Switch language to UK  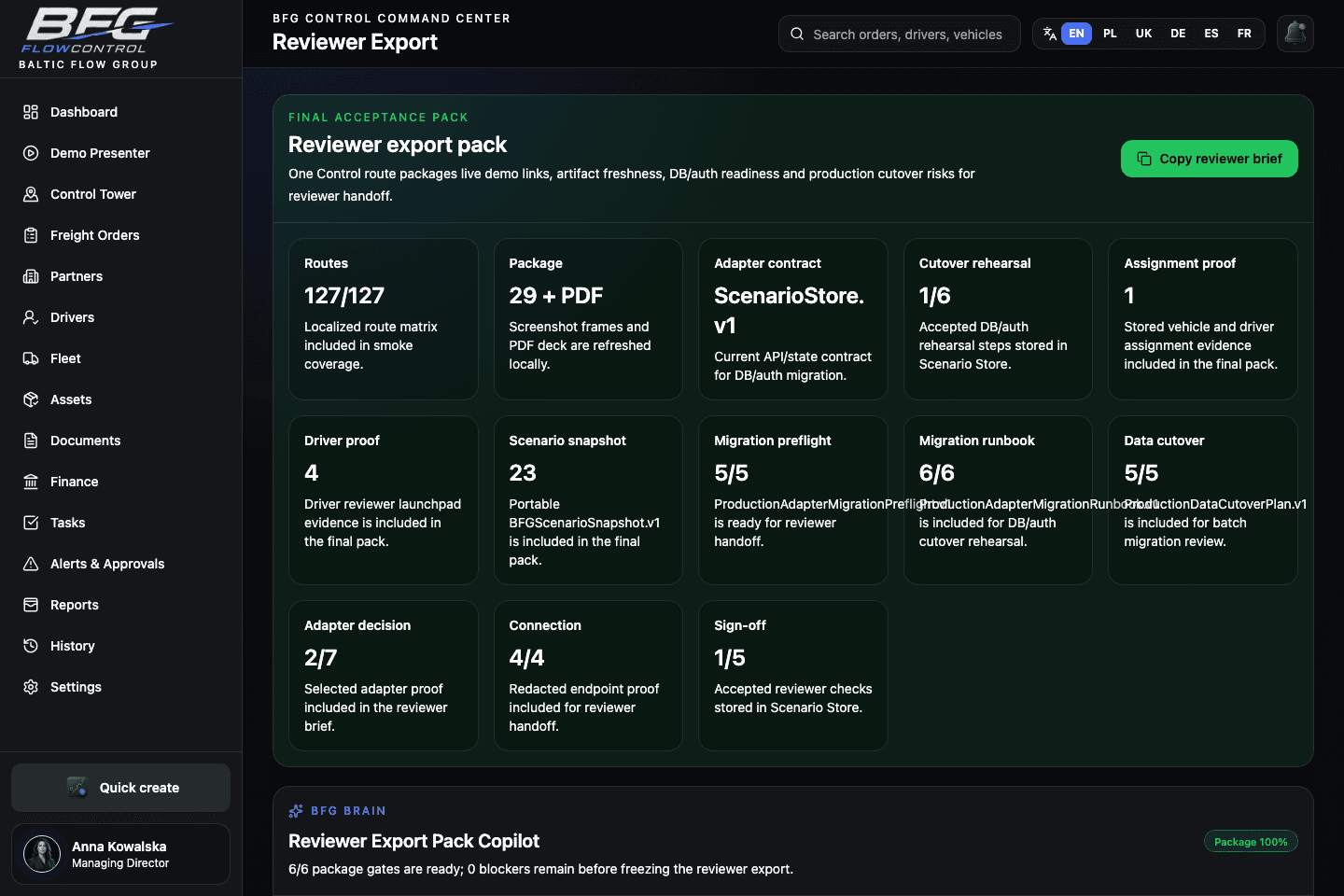(x=1143, y=34)
